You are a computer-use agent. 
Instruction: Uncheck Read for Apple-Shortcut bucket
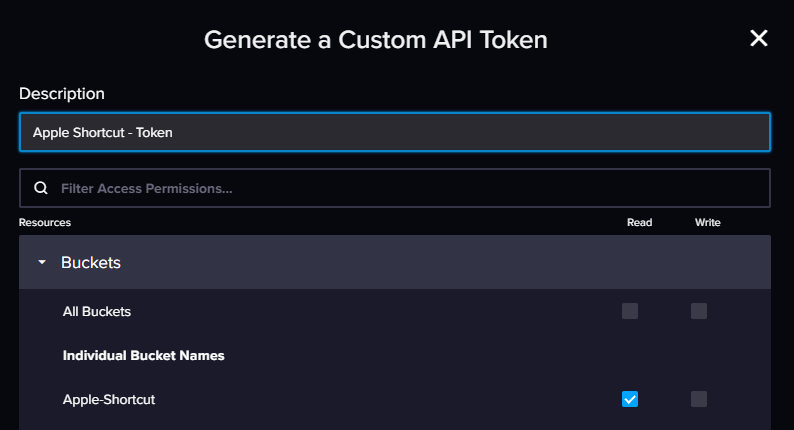coord(630,399)
